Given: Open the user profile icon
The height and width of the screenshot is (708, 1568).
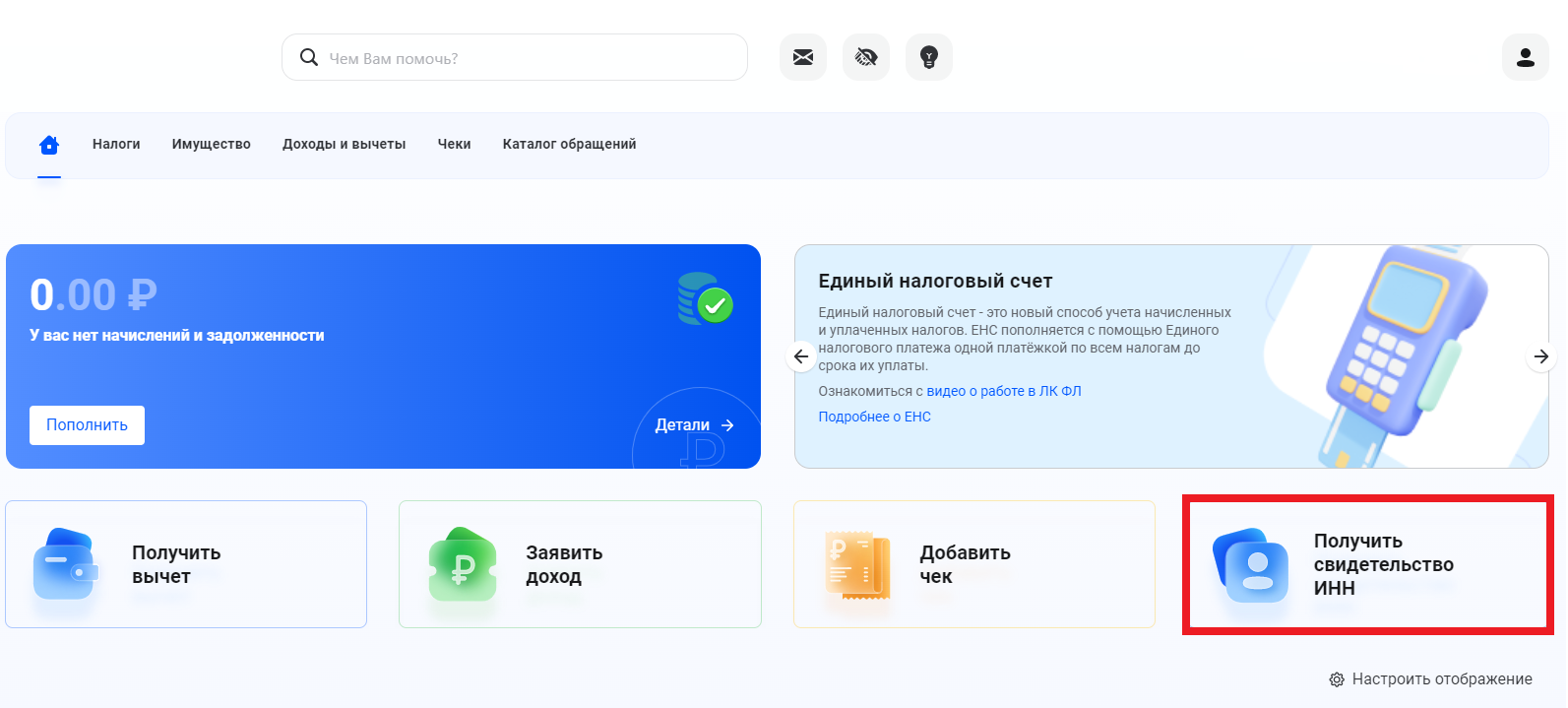Looking at the screenshot, I should point(1526,57).
